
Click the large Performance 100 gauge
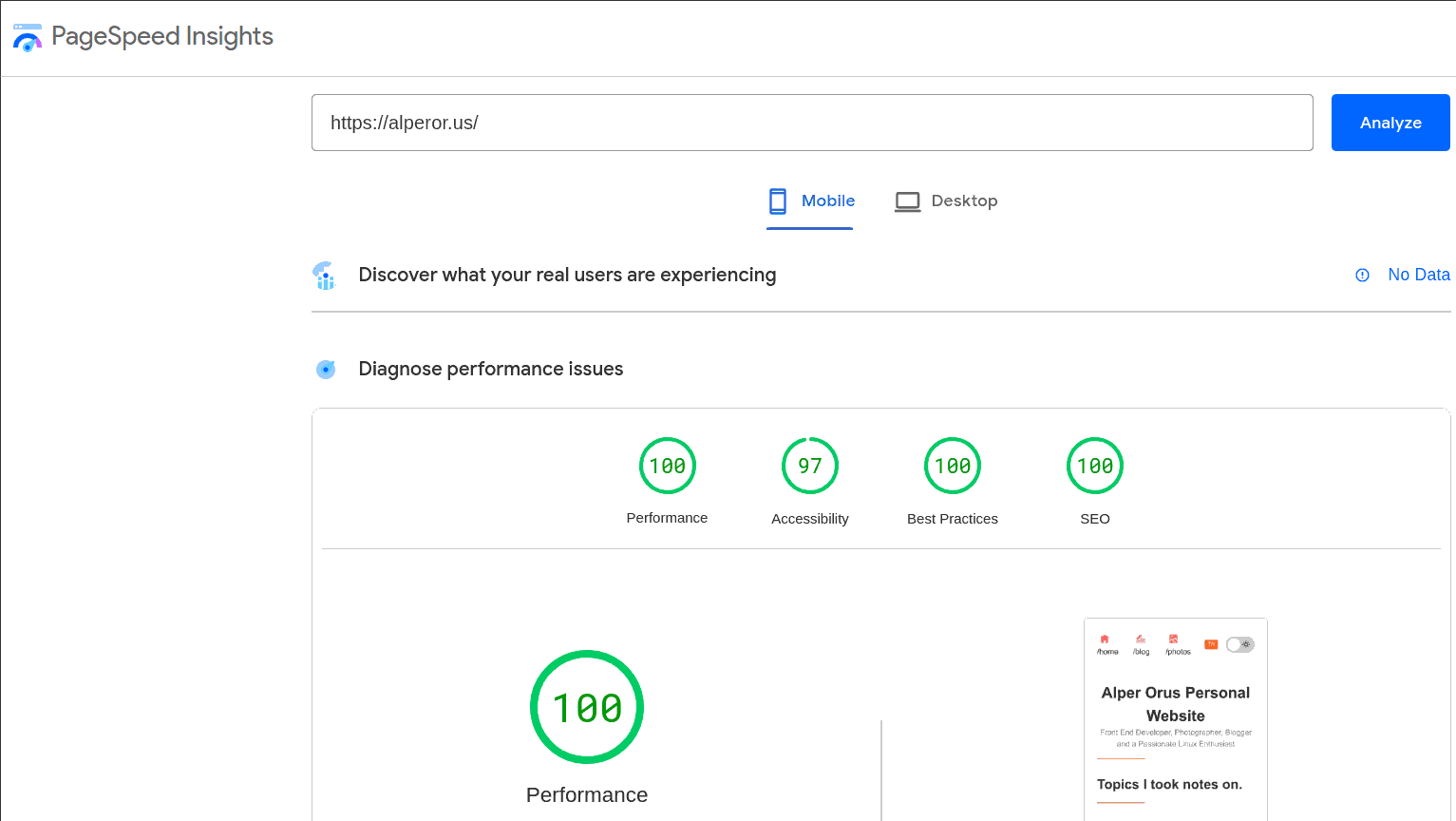pos(587,707)
